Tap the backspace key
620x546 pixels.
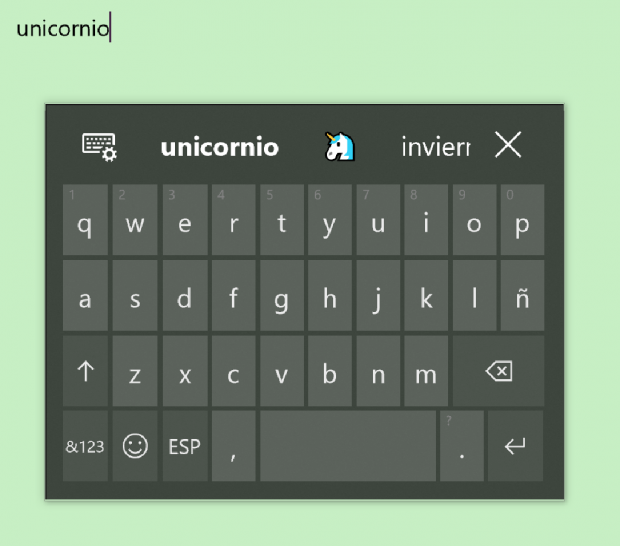(498, 371)
